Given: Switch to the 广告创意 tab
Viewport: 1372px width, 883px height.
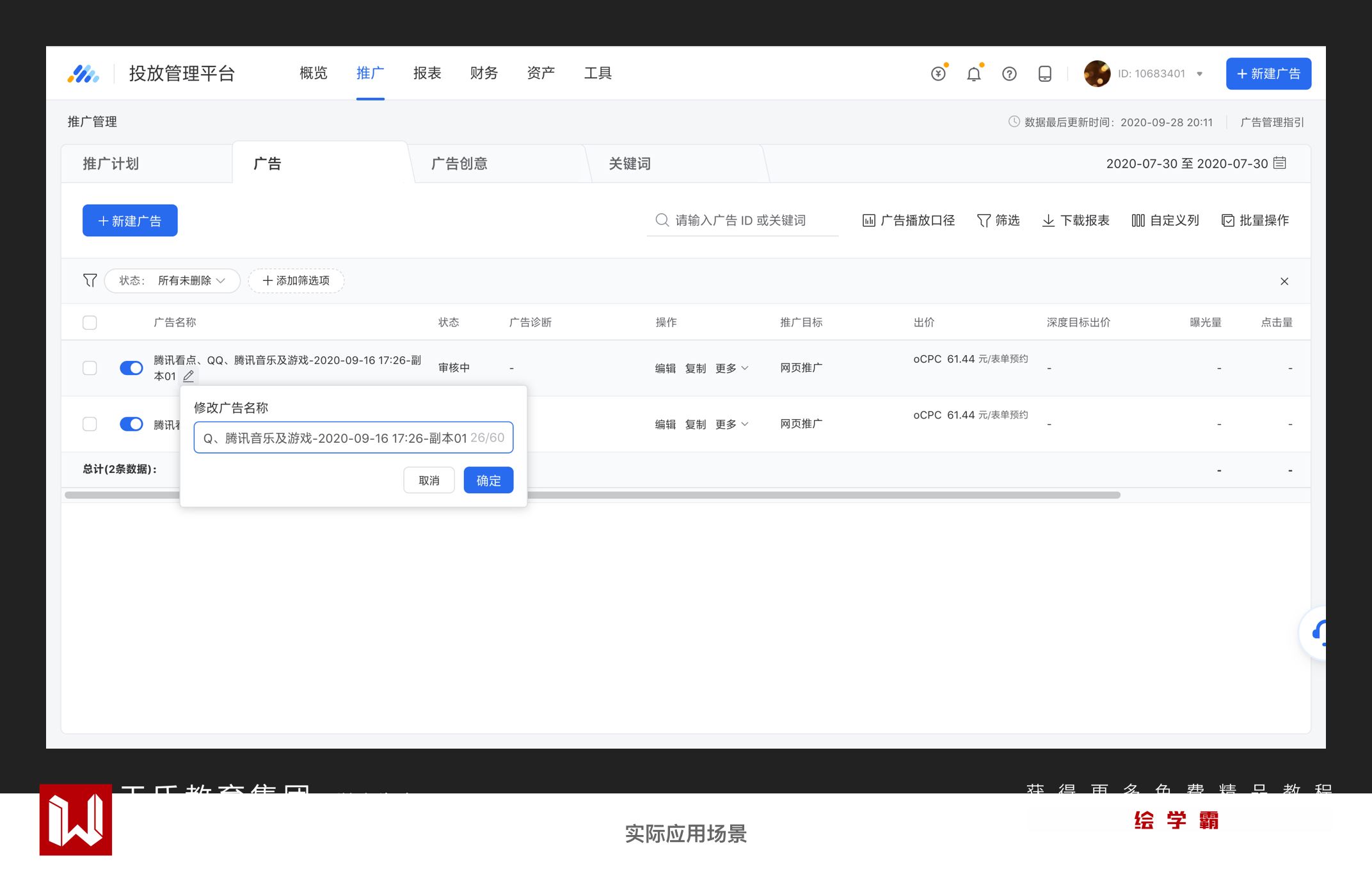Looking at the screenshot, I should pyautogui.click(x=459, y=164).
